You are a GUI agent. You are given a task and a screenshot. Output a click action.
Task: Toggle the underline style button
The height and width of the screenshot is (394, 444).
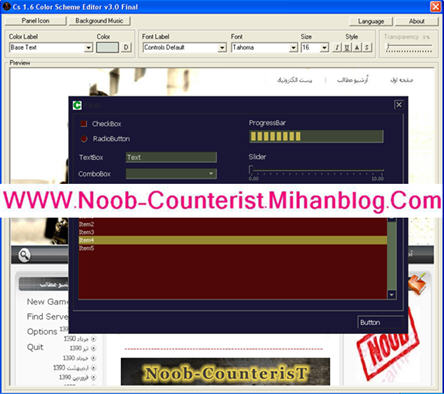pos(347,48)
